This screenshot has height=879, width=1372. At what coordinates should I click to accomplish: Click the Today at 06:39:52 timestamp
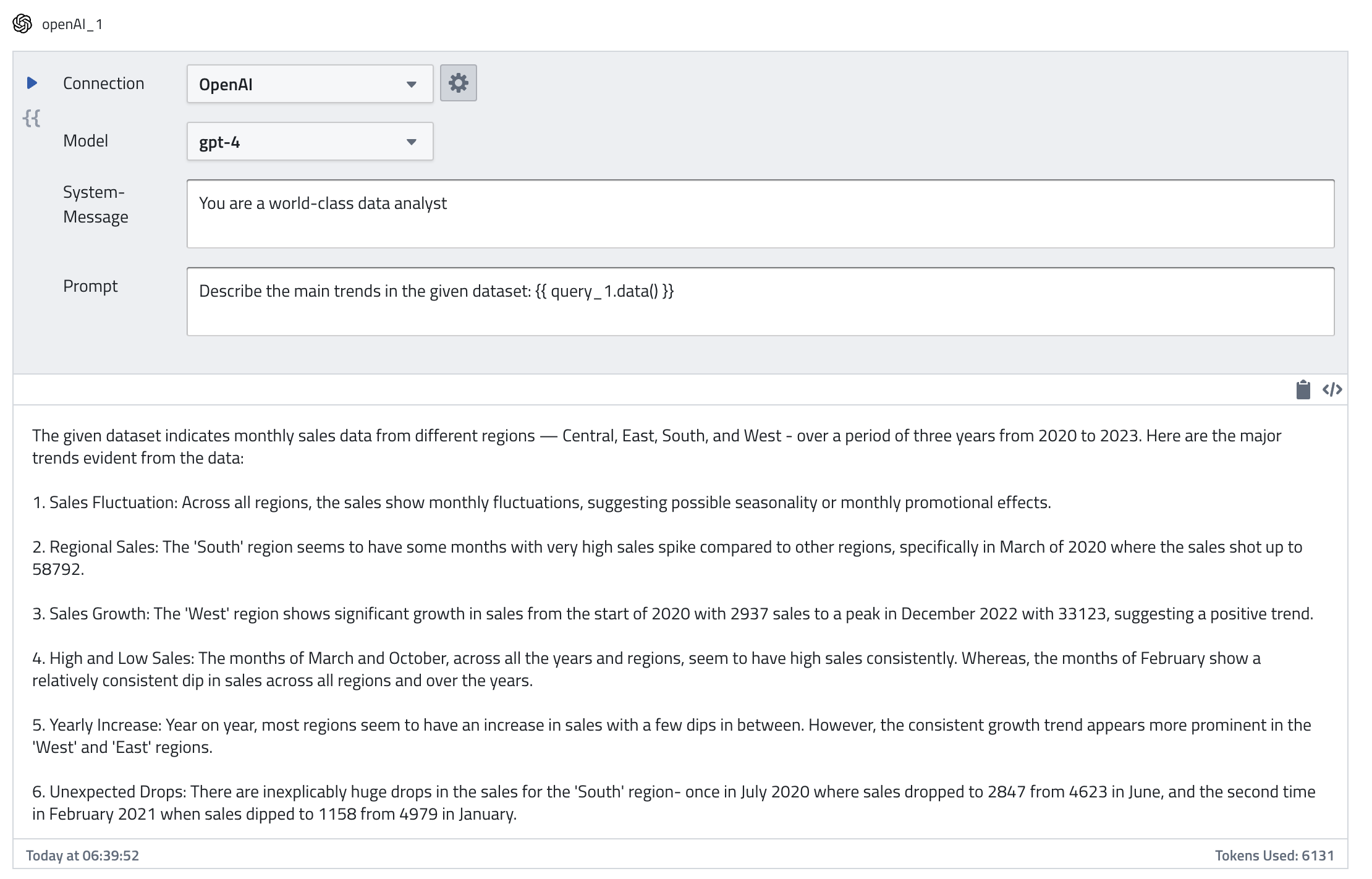82,856
